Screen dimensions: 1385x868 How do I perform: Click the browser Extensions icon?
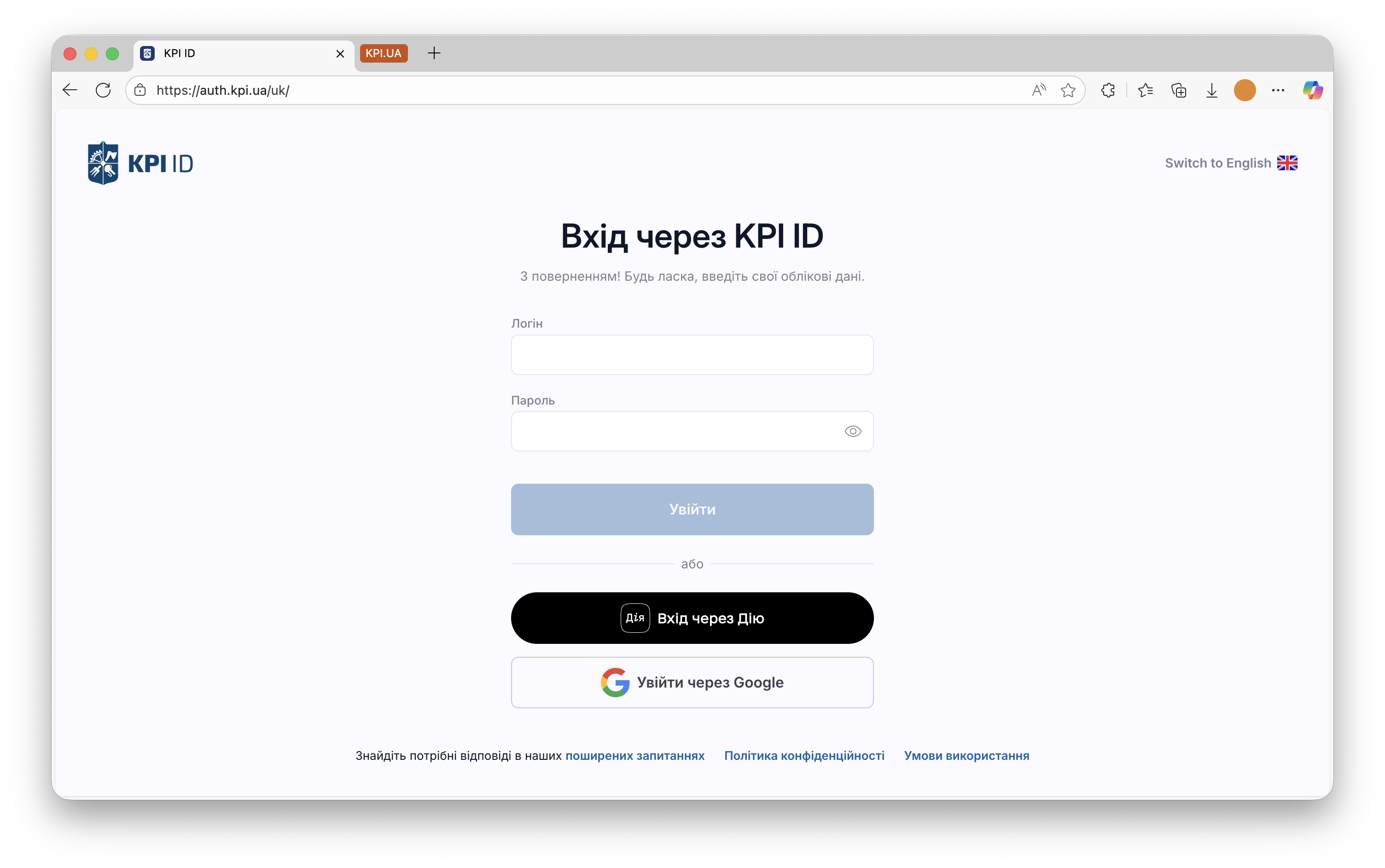pyautogui.click(x=1108, y=90)
